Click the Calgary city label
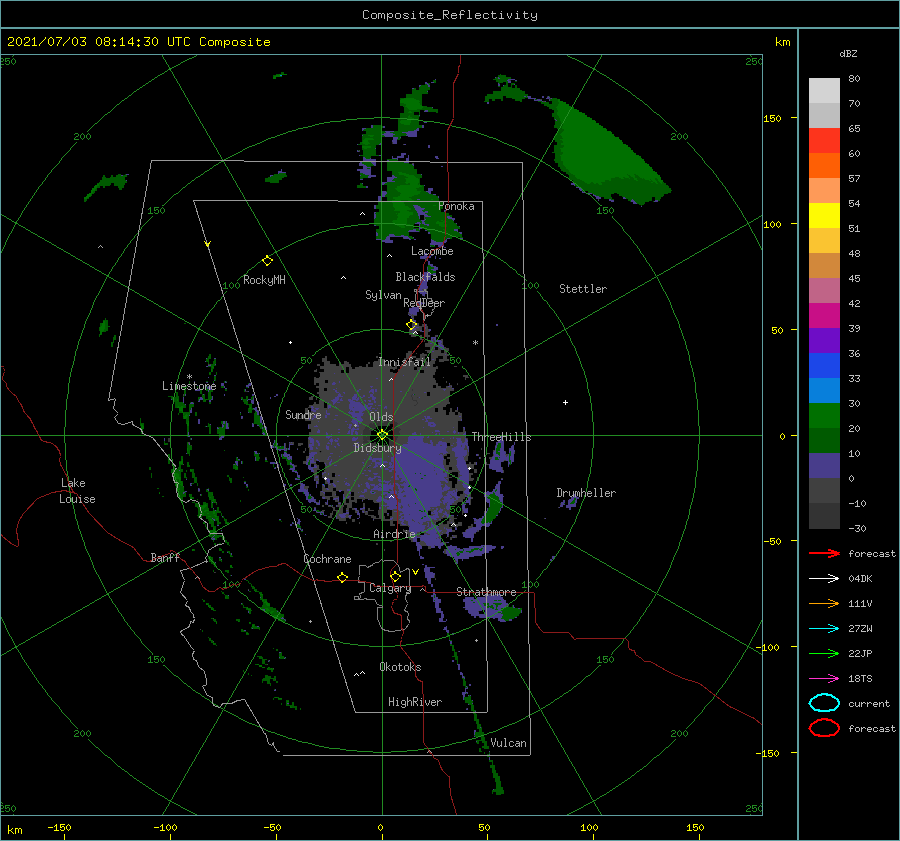The image size is (900, 841). [390, 588]
